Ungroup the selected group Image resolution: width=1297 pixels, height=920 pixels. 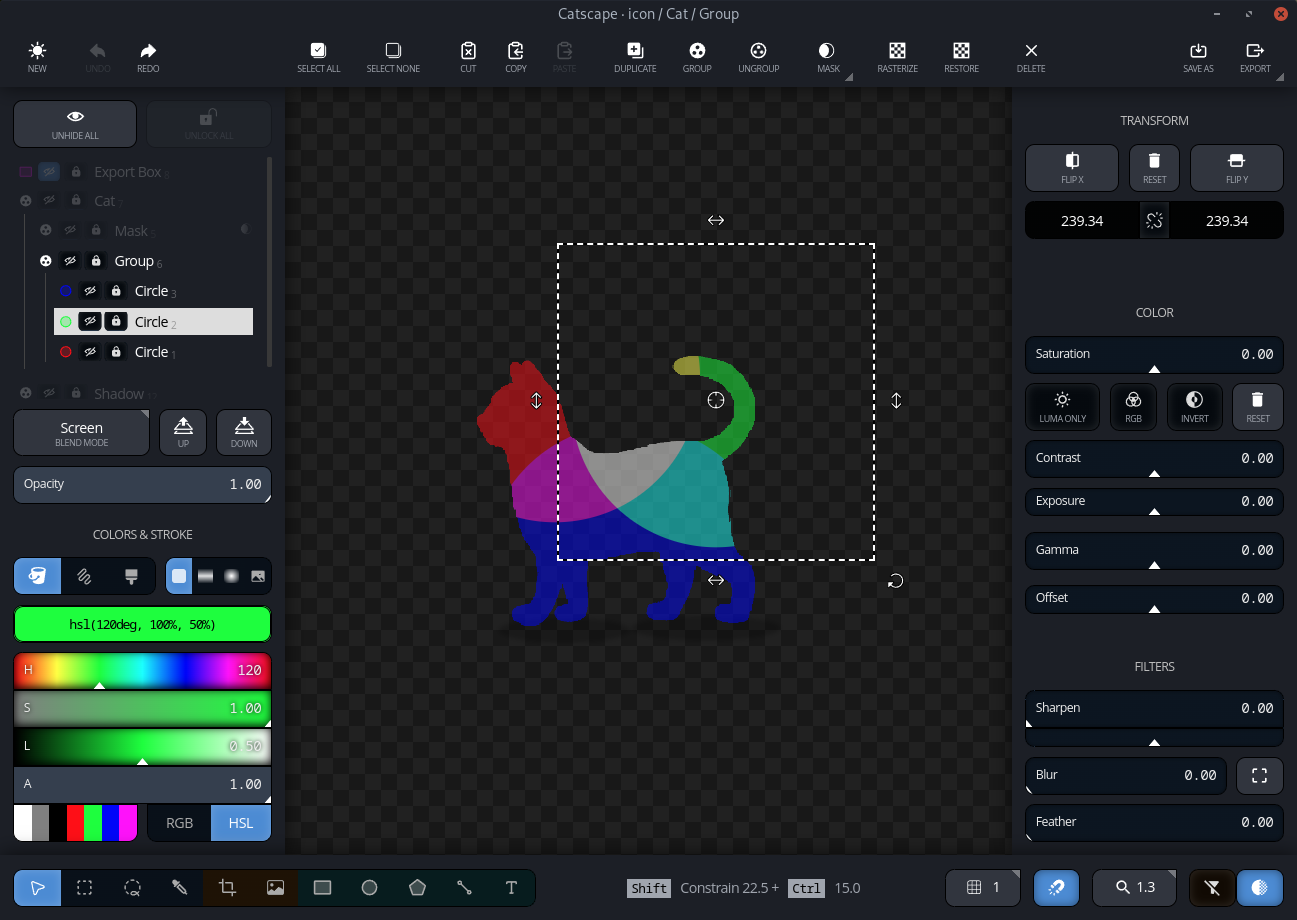pos(758,58)
